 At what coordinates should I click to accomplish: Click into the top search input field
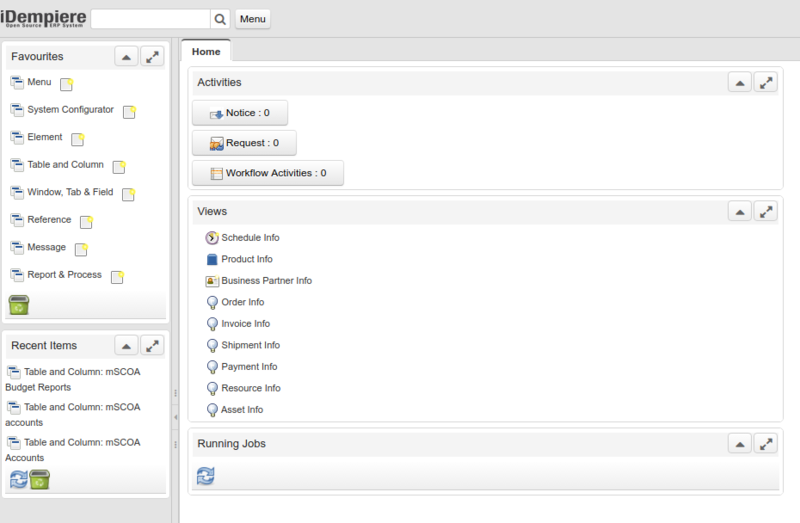click(150, 19)
